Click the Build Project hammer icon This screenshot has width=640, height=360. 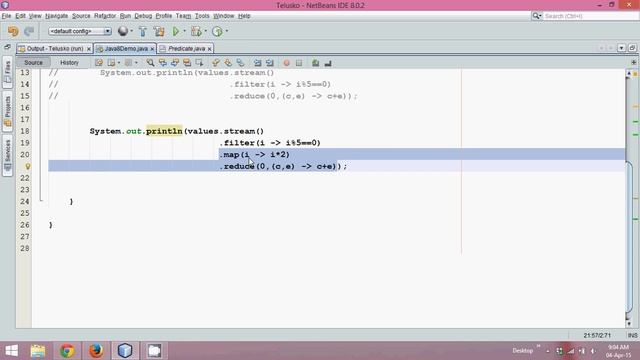(x=142, y=31)
